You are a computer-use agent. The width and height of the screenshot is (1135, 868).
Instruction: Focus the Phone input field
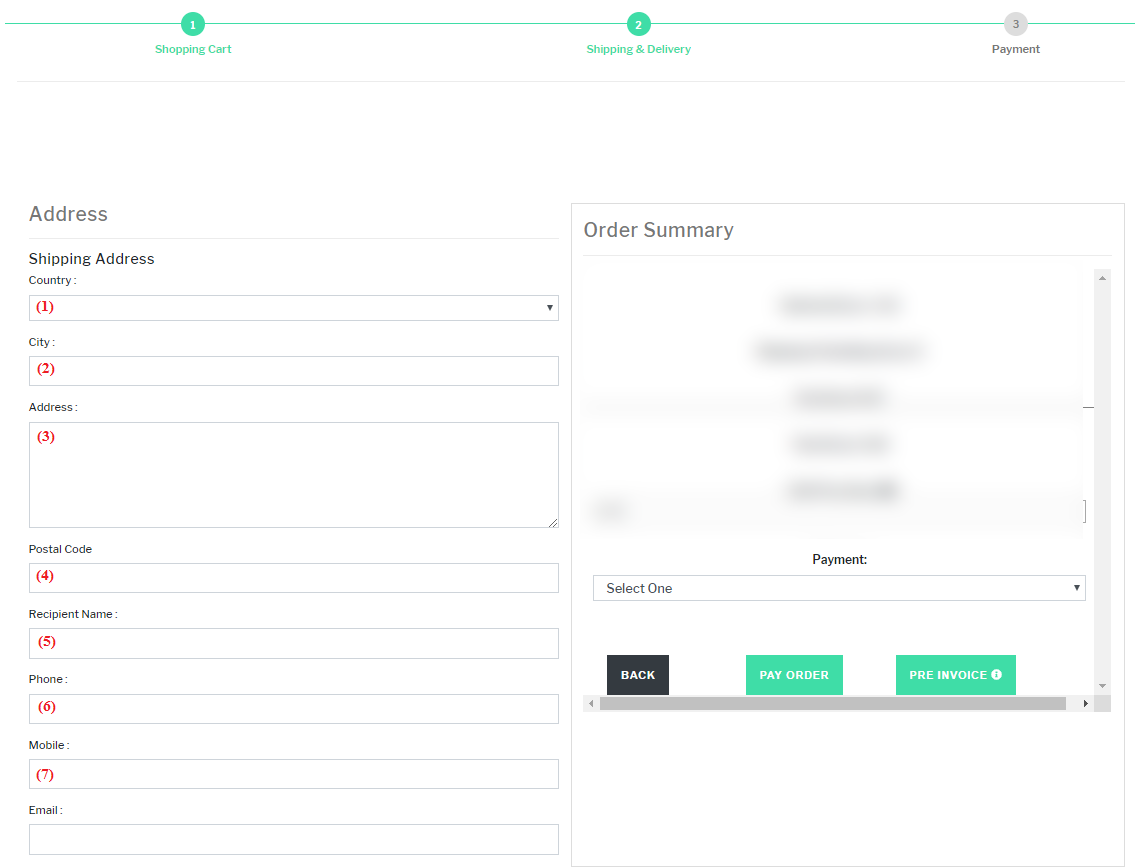click(293, 709)
